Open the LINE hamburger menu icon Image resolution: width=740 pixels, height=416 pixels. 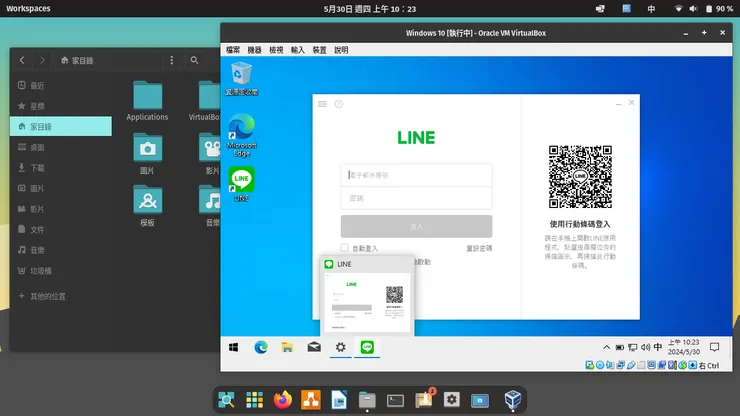coord(322,104)
